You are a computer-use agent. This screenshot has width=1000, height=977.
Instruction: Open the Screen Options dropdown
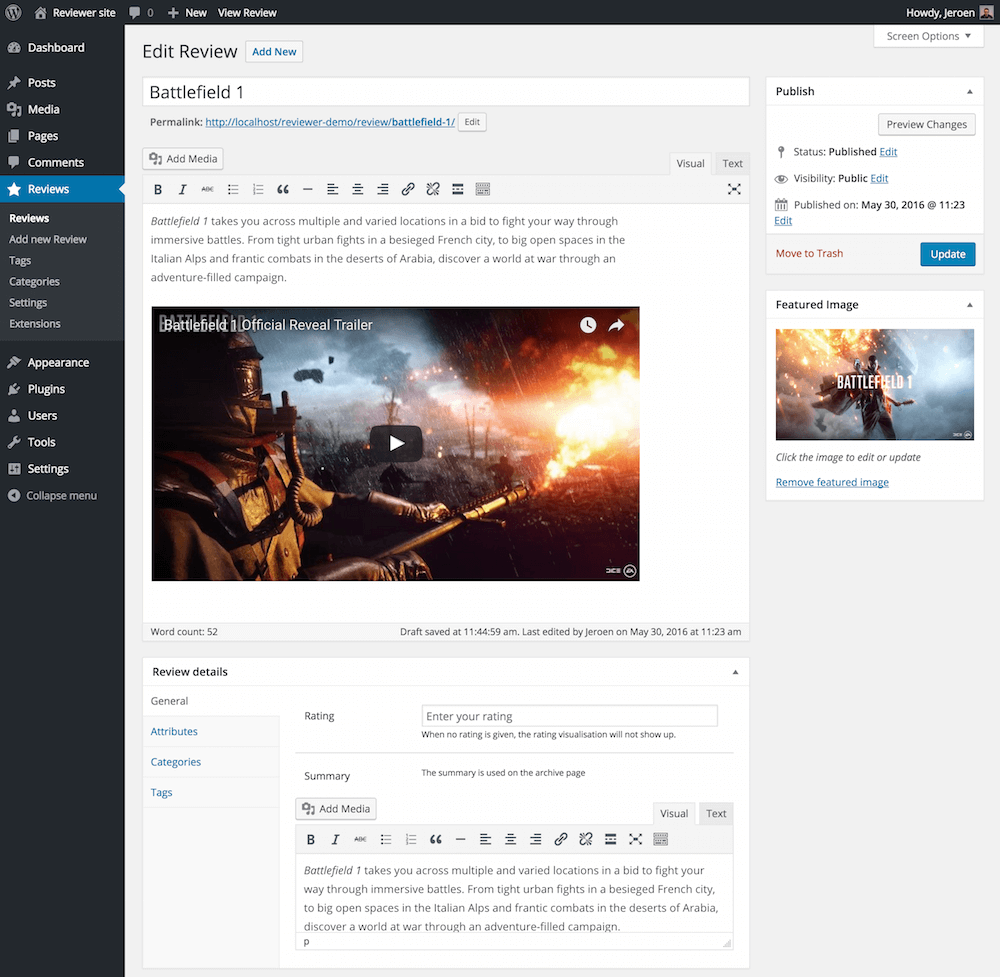click(x=929, y=36)
